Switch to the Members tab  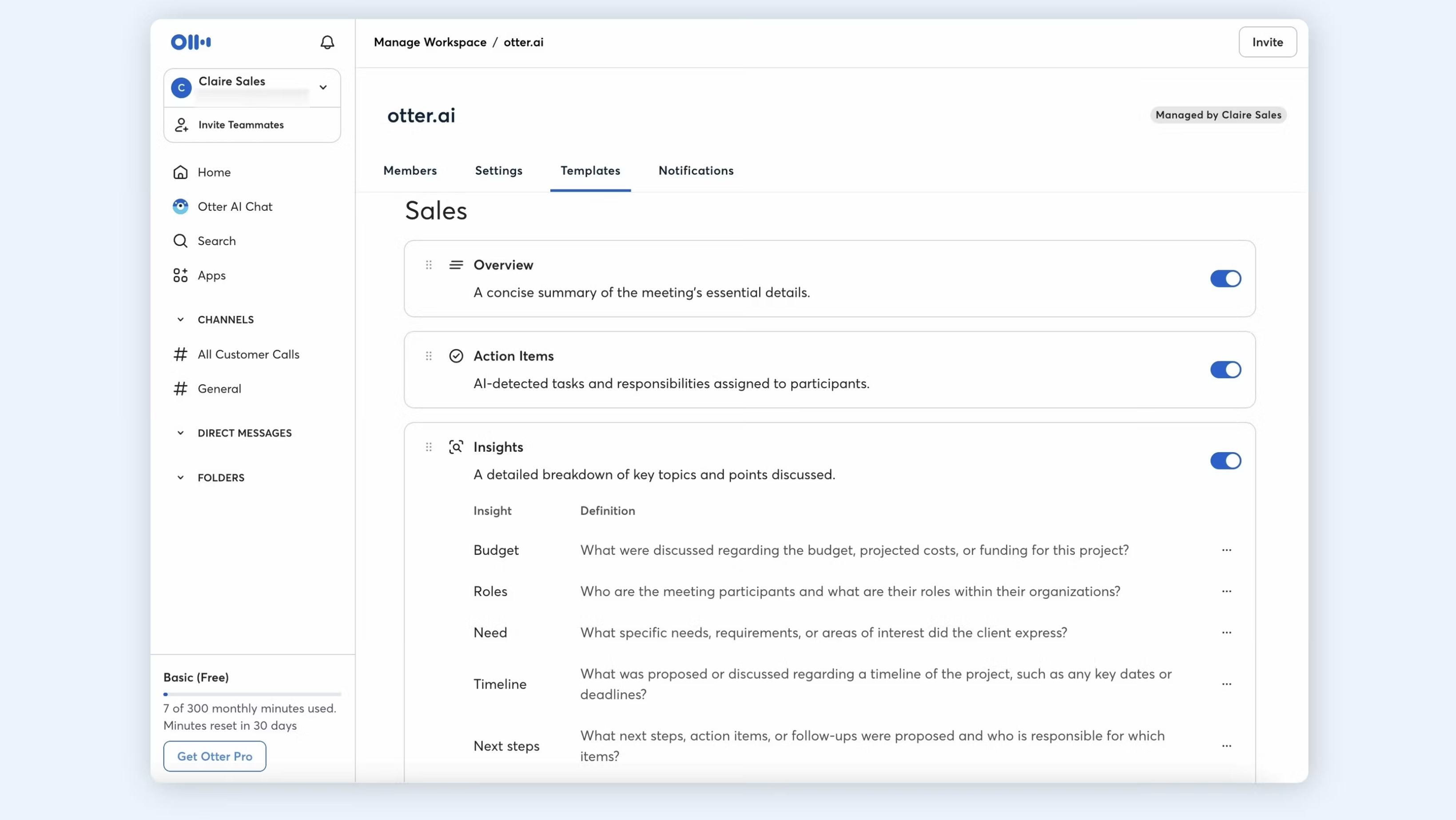[x=410, y=171]
